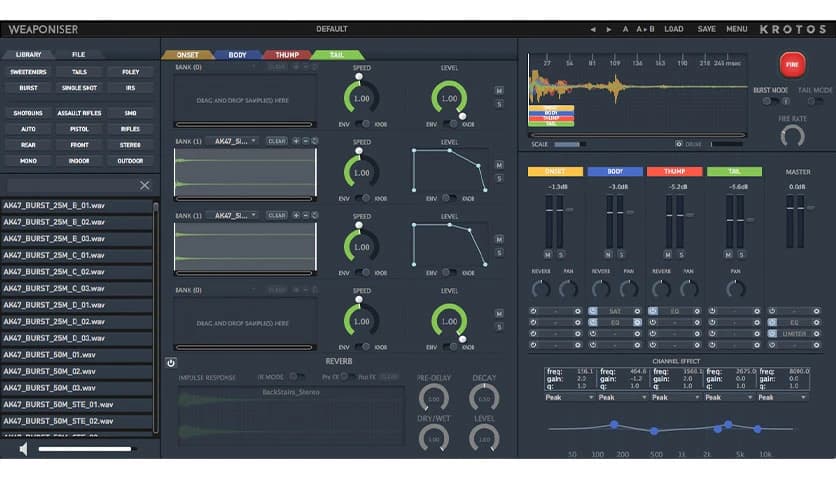Image resolution: width=836 pixels, height=484 pixels.
Task: Remove sample with minus icon in second bank
Action: 306,141
